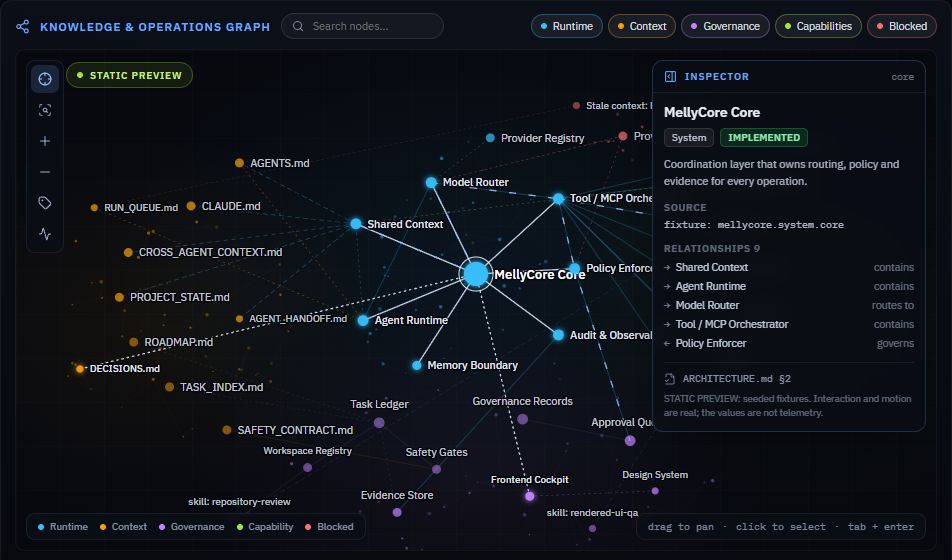This screenshot has width=952, height=560.
Task: Click the recenter graph crosshair icon
Action: (x=45, y=79)
